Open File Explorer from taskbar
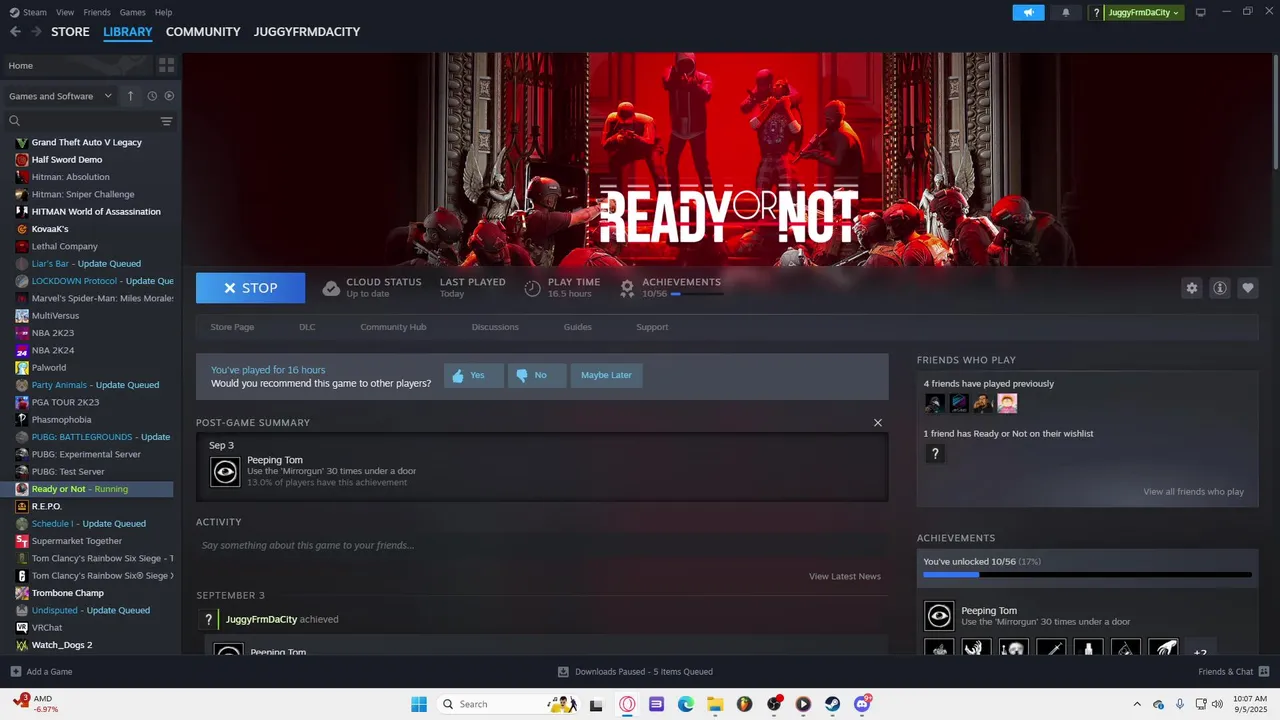 coord(715,704)
